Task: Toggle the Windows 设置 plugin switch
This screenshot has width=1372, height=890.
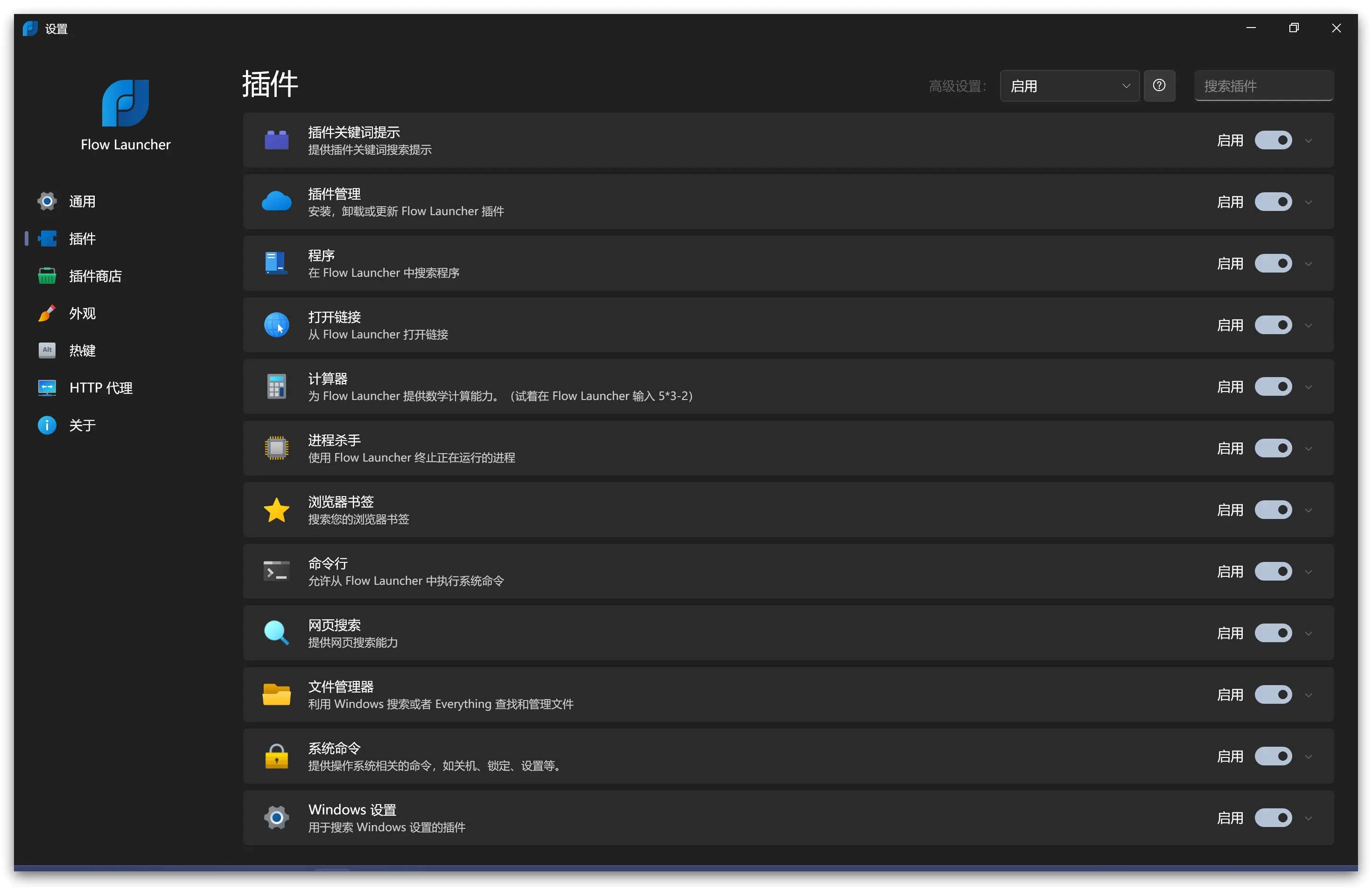Action: (1273, 817)
